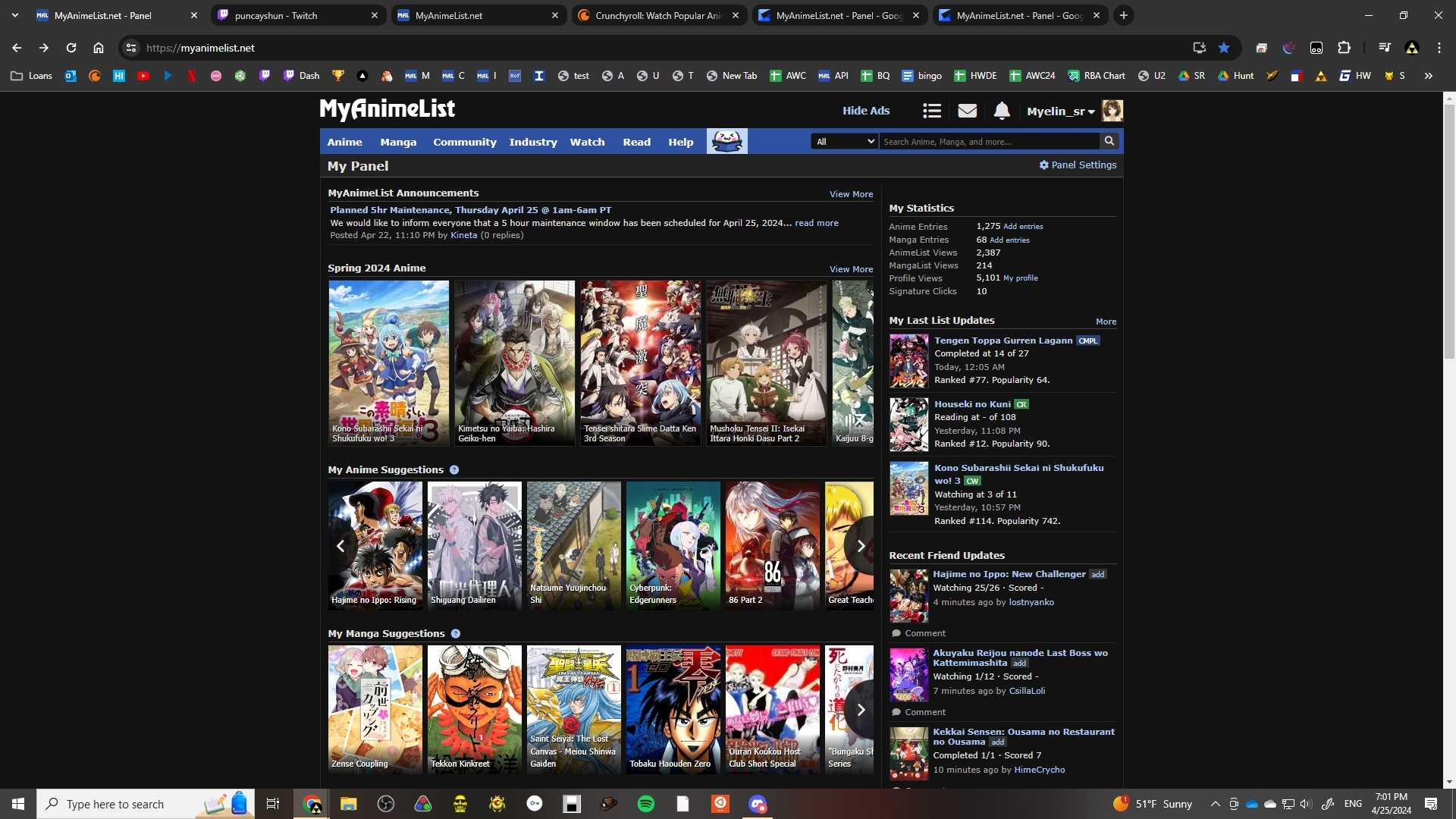Click the notifications bell icon
This screenshot has height=819, width=1456.
tap(1002, 111)
